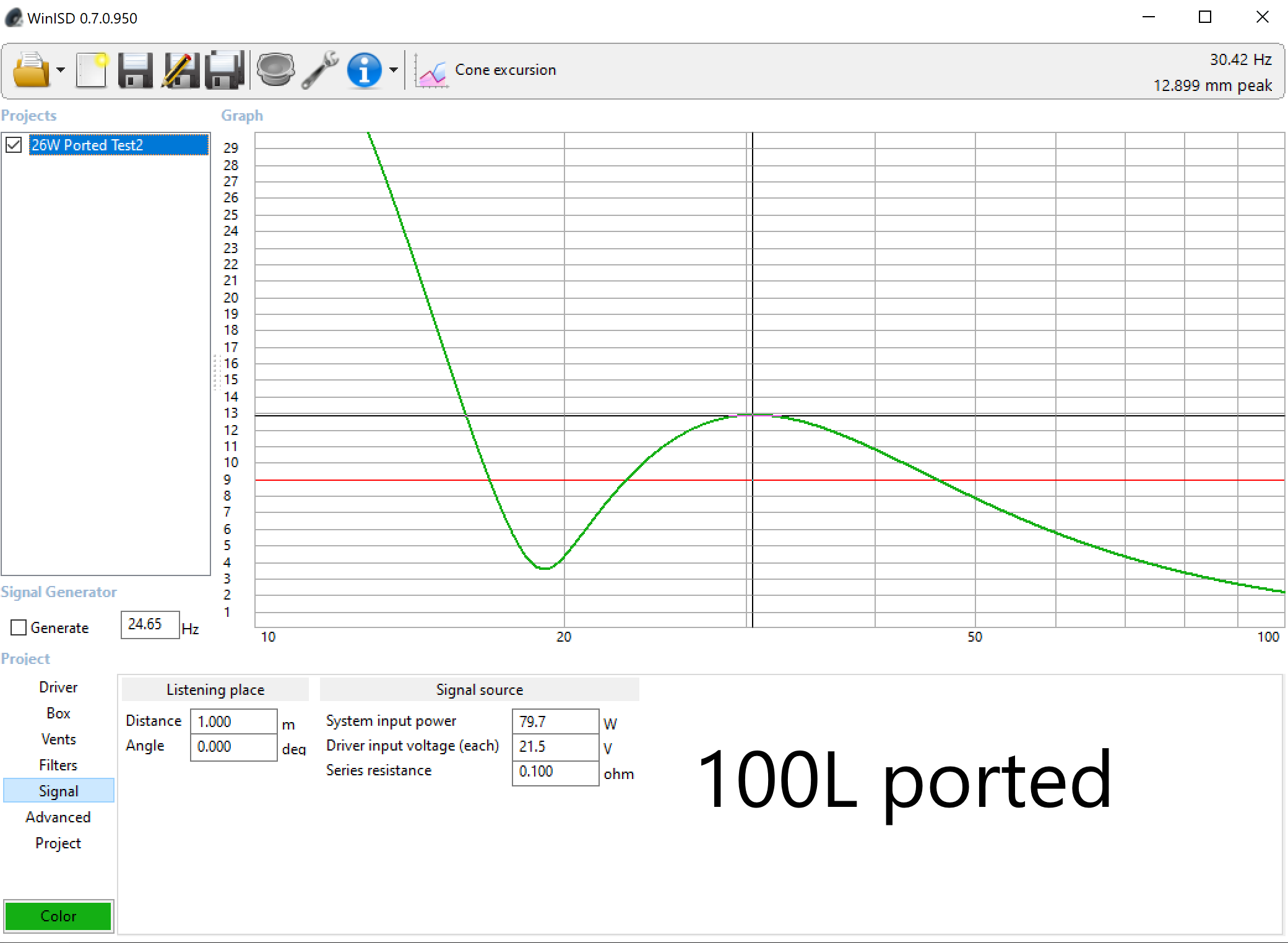Open options with the wrench icon

[321, 70]
